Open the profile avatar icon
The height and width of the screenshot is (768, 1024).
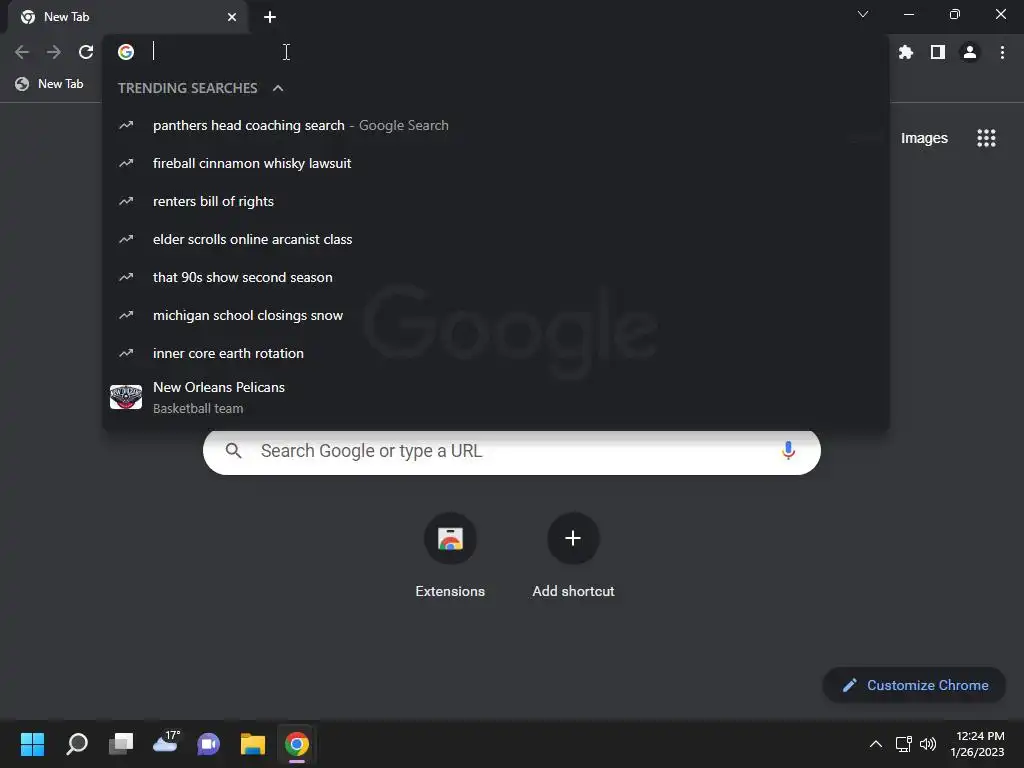tap(970, 52)
